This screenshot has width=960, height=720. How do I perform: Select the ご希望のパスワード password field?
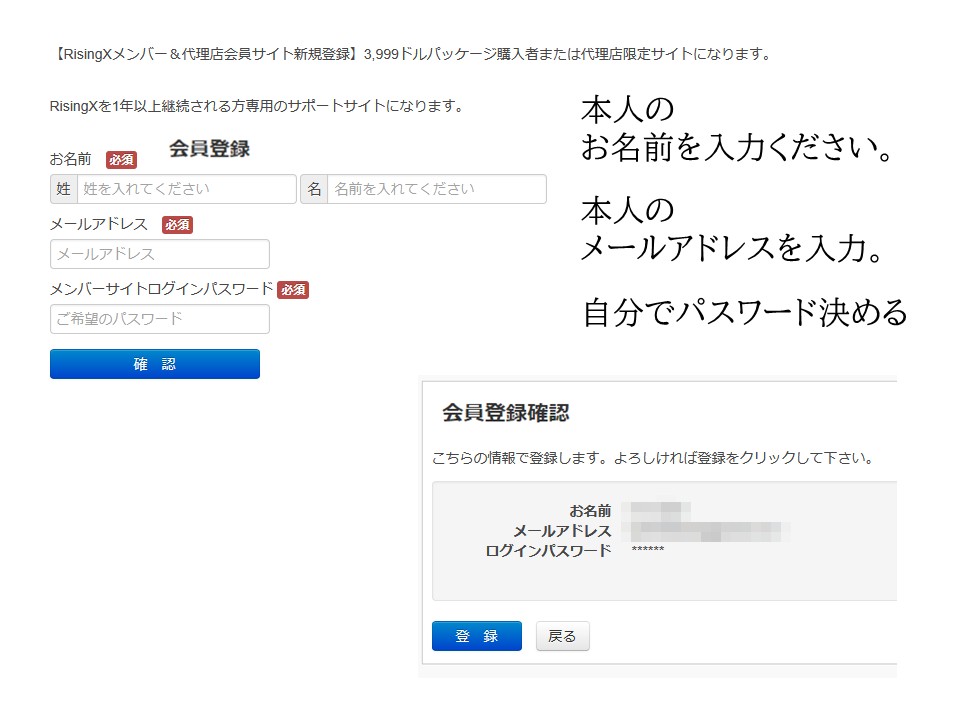pos(160,319)
